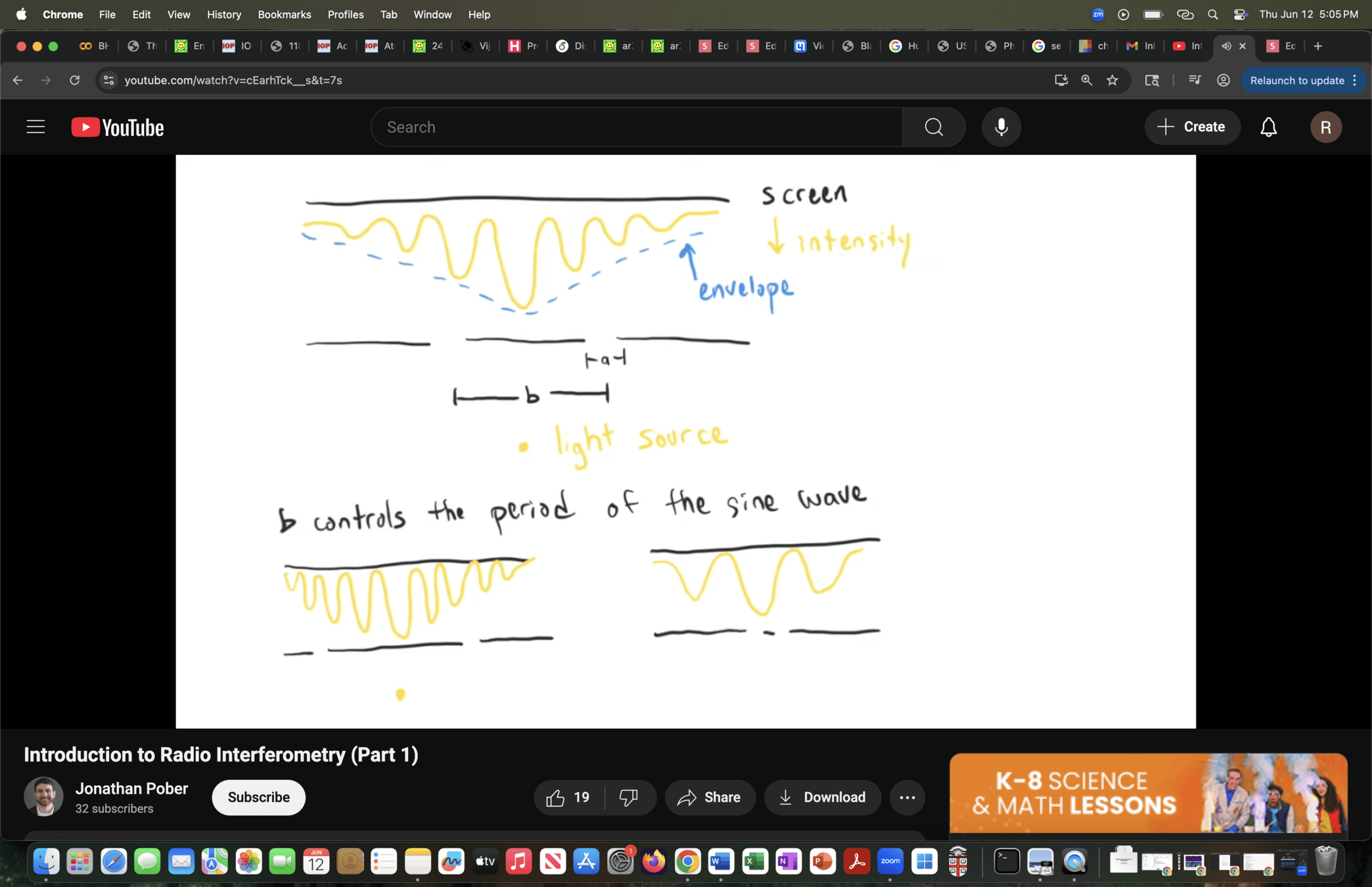Image resolution: width=1372 pixels, height=887 pixels.
Task: Click the YouTube logo home link
Action: tap(118, 127)
